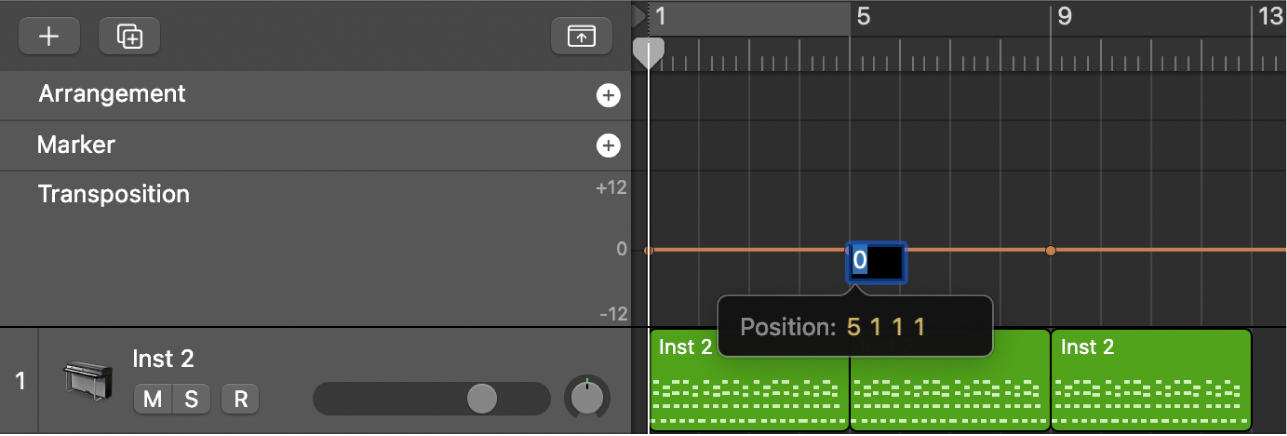Click the Transposition global track label

click(x=114, y=194)
